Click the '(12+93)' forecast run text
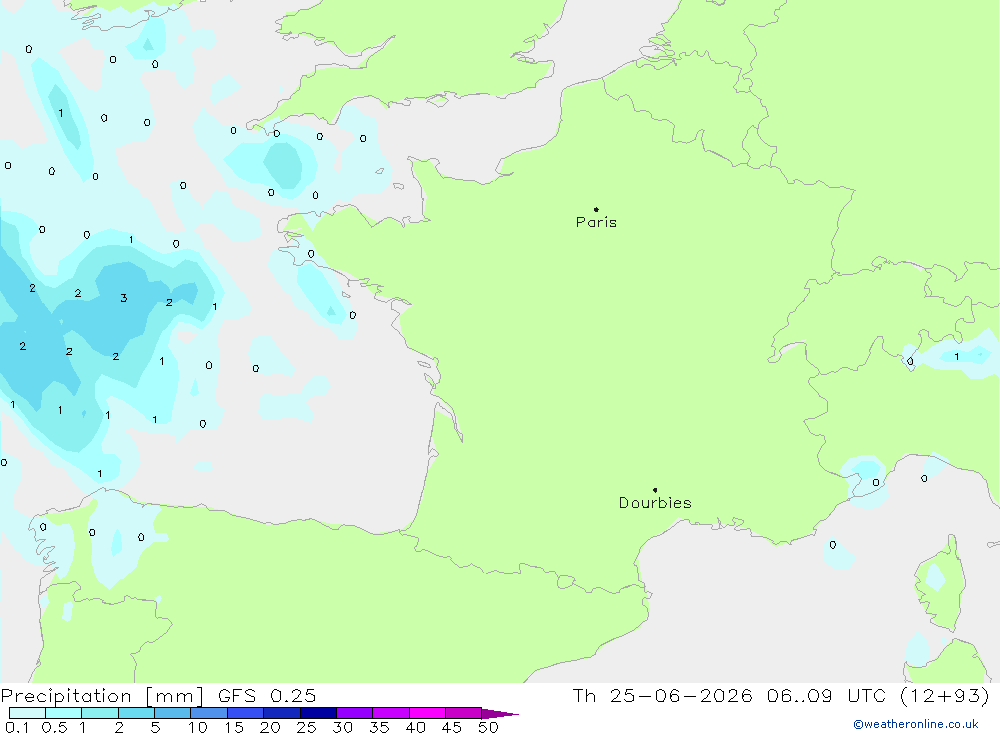Image resolution: width=1000 pixels, height=733 pixels. point(945,695)
